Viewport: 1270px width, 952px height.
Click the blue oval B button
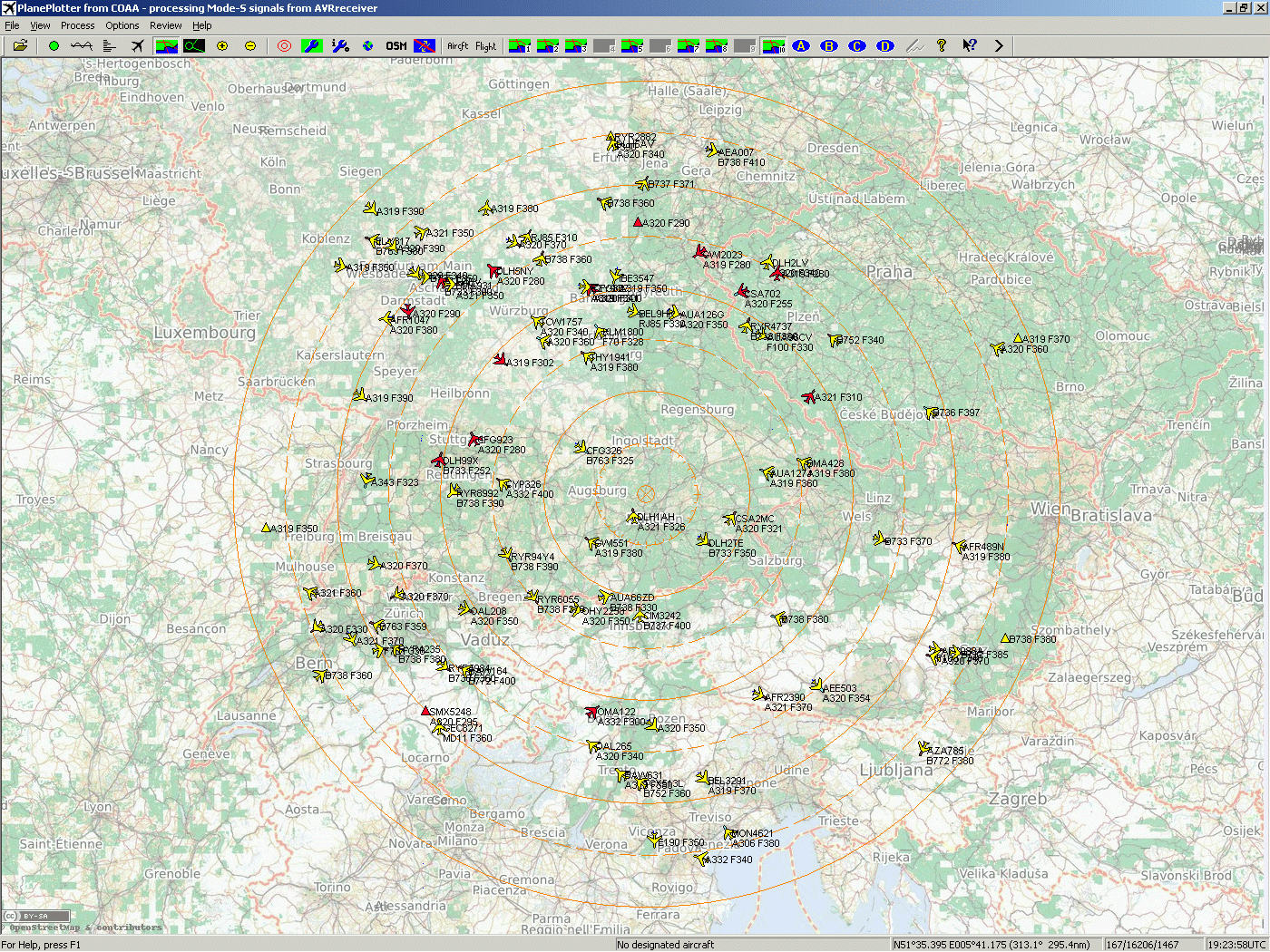tap(829, 45)
